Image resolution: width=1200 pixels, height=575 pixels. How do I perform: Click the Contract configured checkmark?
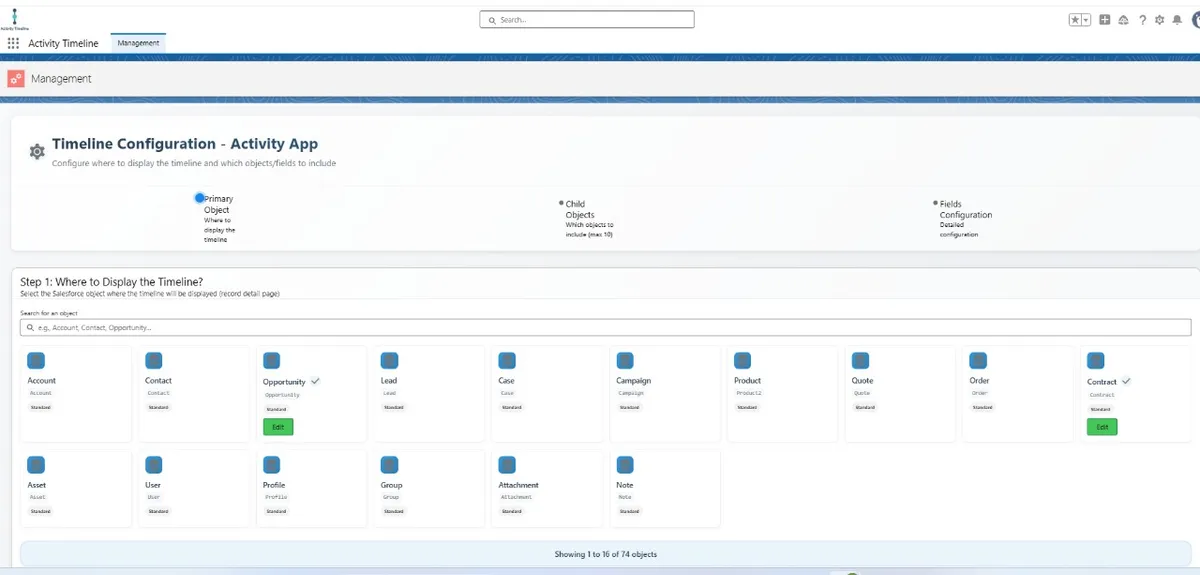1126,381
